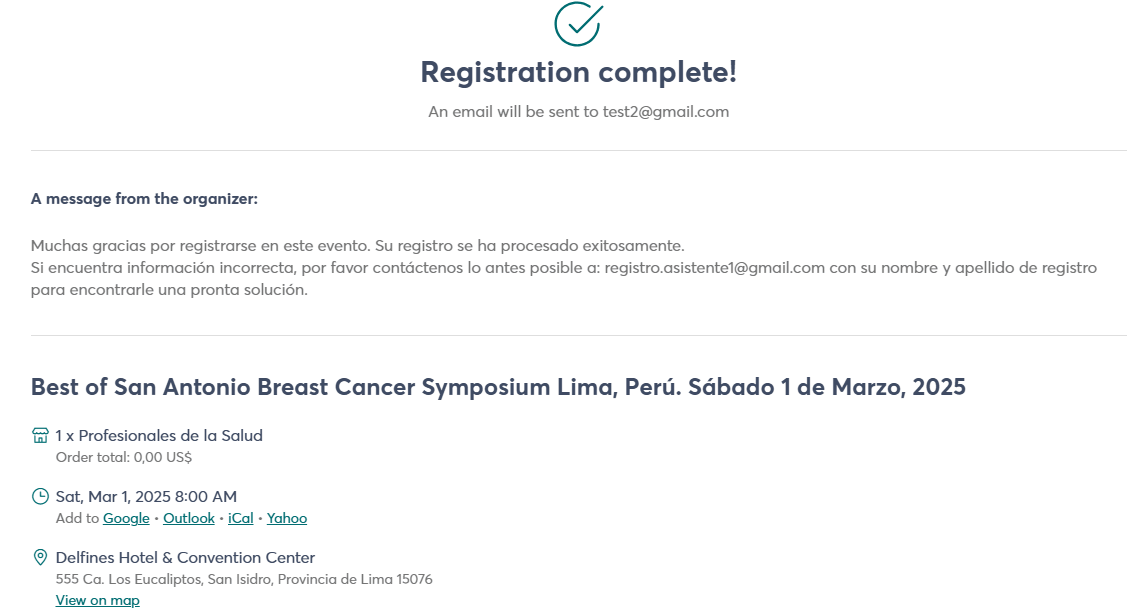Viewport: 1130px width, 613px height.
Task: Click the clock icon next to date
Action: [x=40, y=496]
